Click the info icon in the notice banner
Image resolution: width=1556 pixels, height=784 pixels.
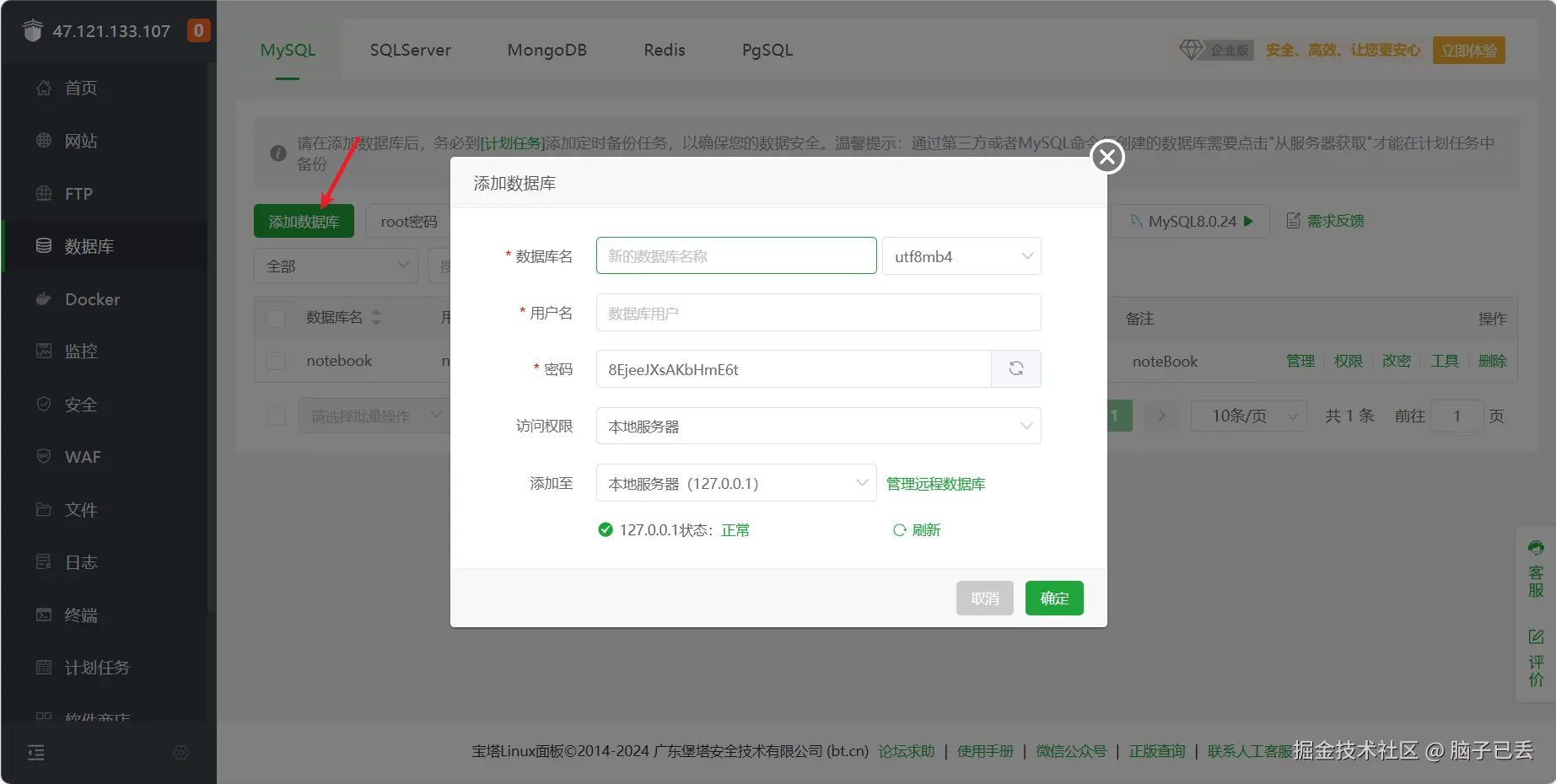point(278,153)
